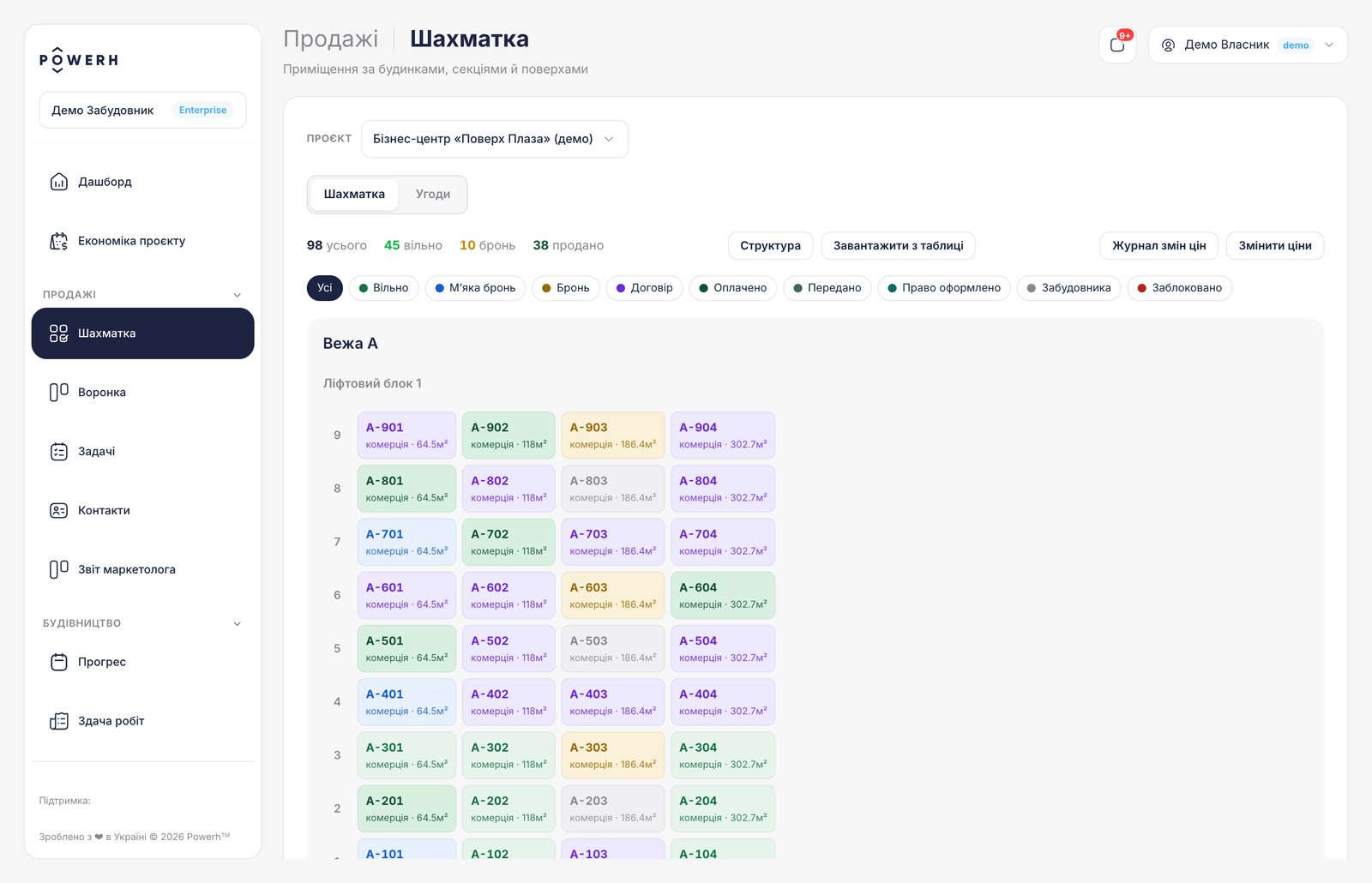1372x883 pixels.
Task: Toggle the Передано status filter
Action: coord(827,288)
